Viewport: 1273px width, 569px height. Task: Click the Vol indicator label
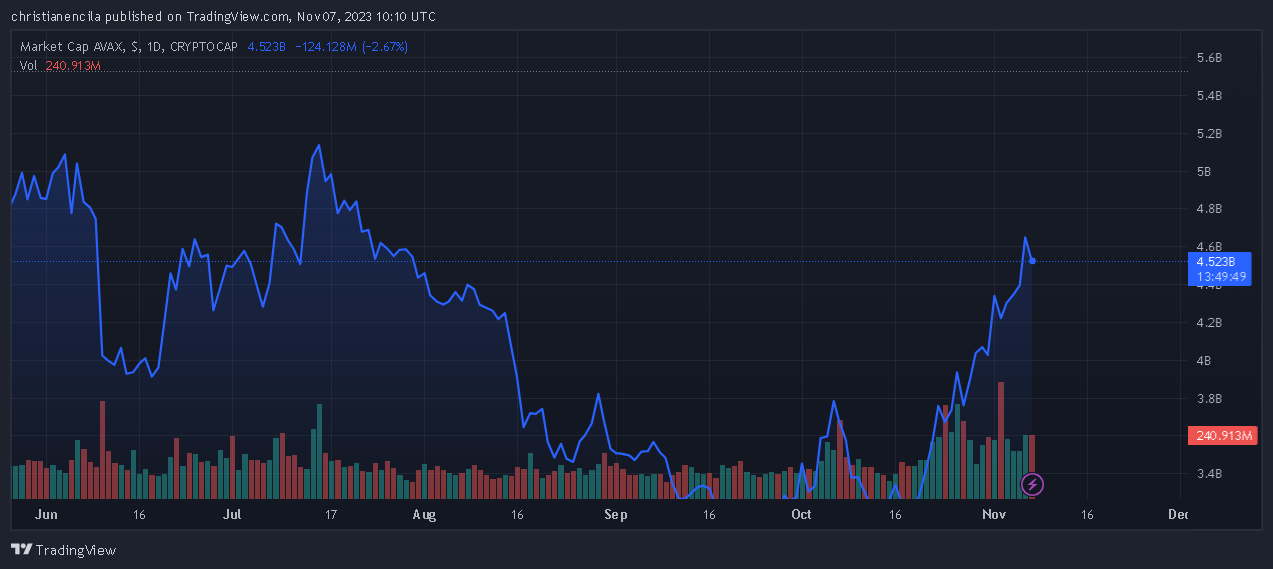28,65
